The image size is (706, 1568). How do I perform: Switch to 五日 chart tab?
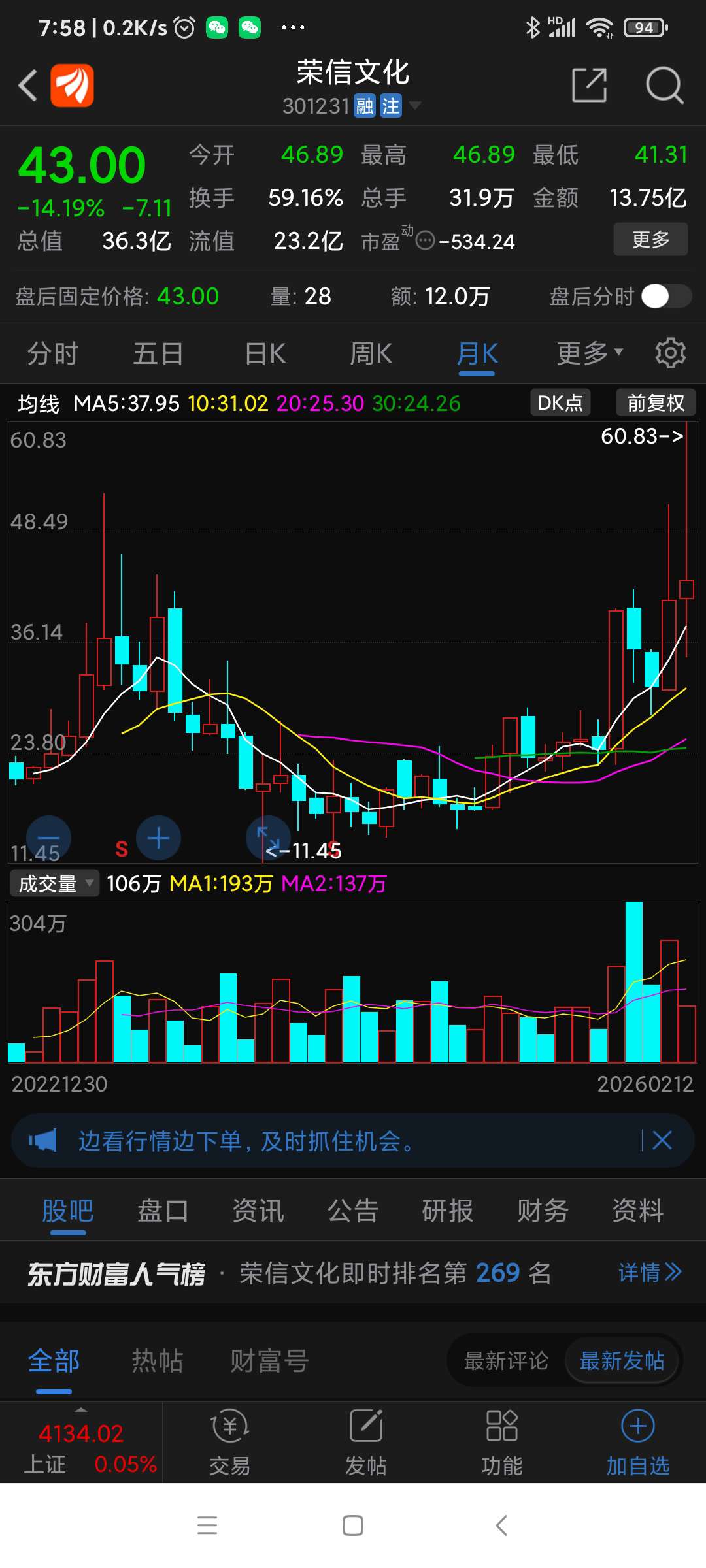[158, 353]
